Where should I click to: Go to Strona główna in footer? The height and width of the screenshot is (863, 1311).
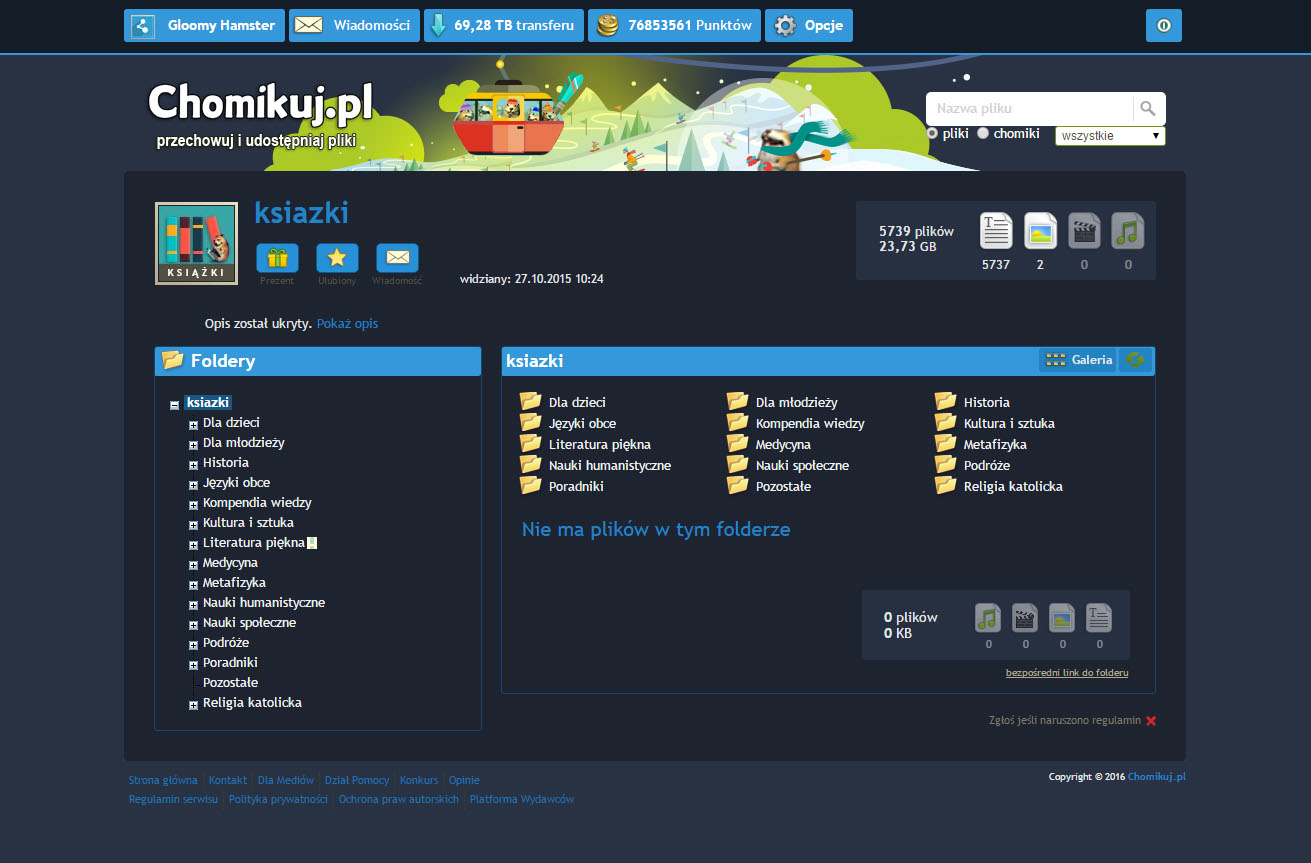coord(163,780)
